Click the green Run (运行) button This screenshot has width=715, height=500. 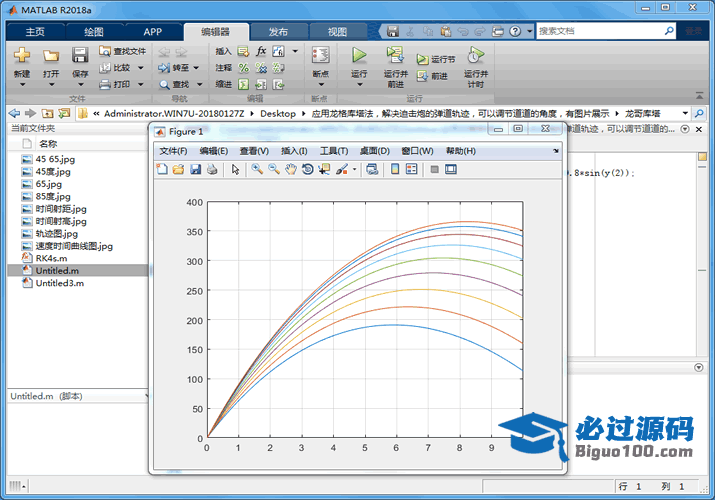click(x=359, y=56)
